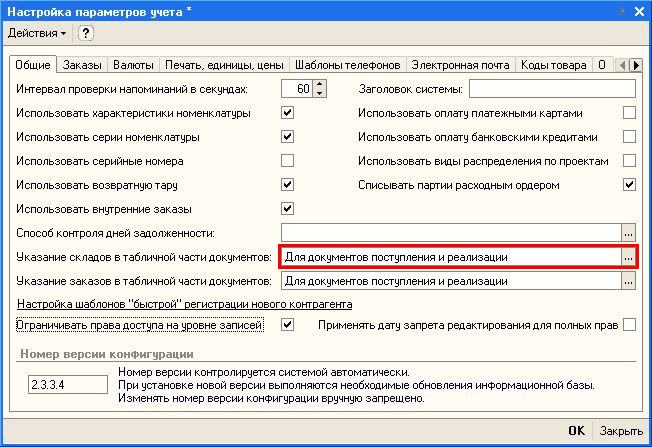Viewport: 652px width, 447px height.
Task: Close the settings window with X
Action: pos(637,10)
